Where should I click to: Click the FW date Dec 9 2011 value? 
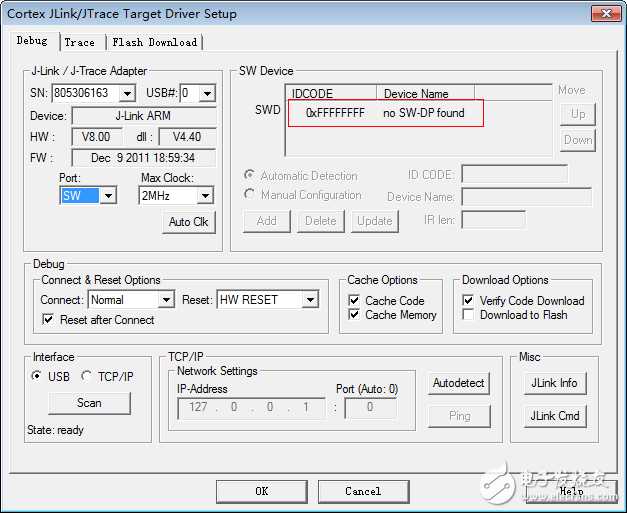pyautogui.click(x=144, y=158)
